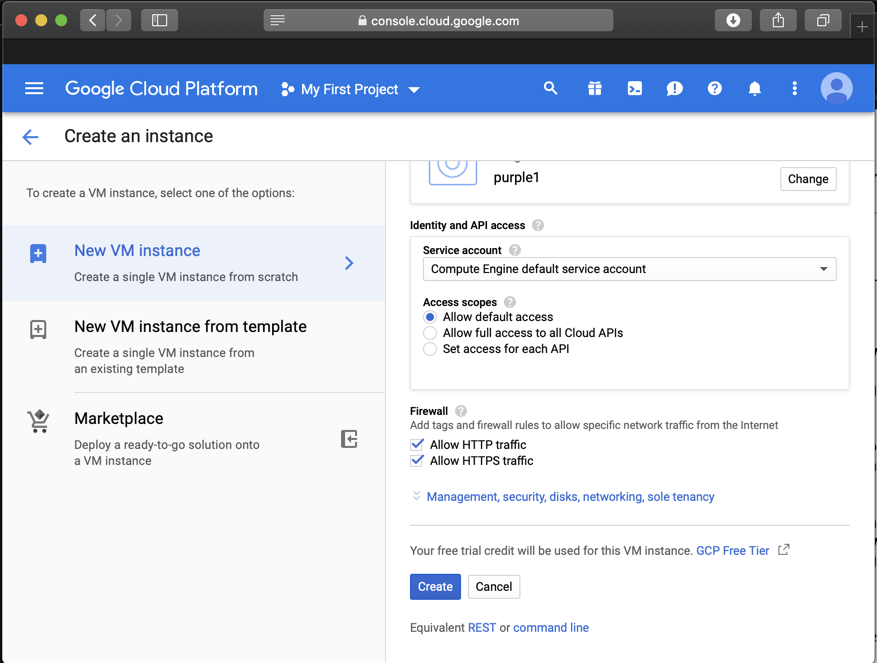Open the My First Project selector
This screenshot has width=877, height=663.
point(350,89)
